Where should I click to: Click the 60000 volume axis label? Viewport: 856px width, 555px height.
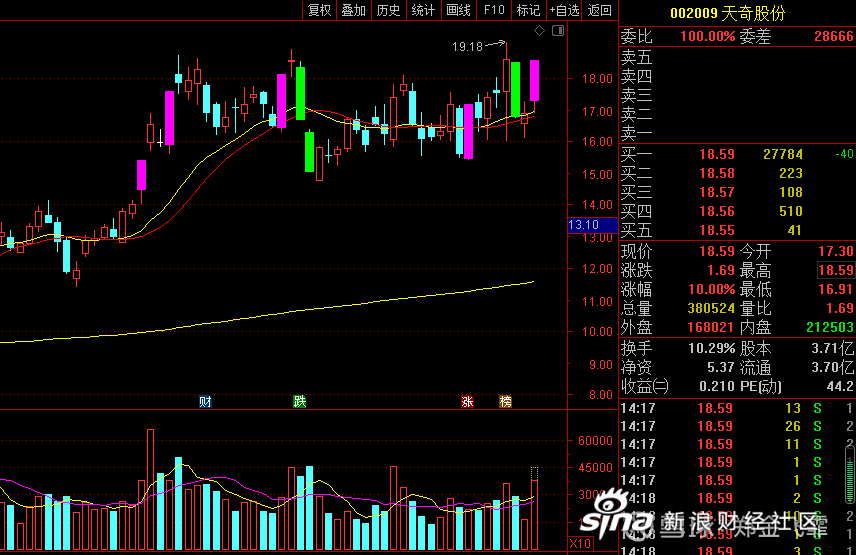click(595, 441)
